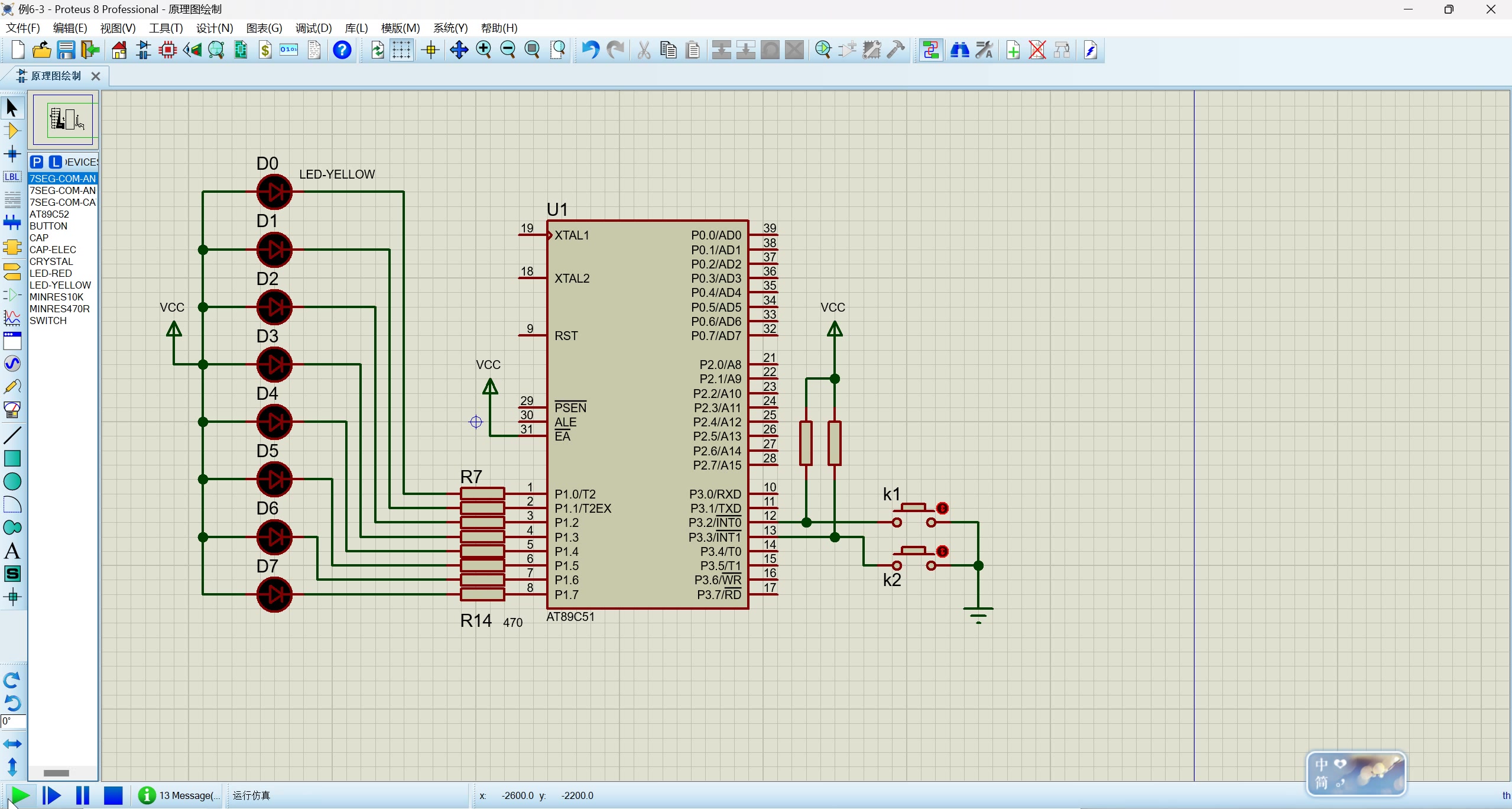Select the Terminals mode tool in sidebar
The image size is (1512, 809).
12,271
